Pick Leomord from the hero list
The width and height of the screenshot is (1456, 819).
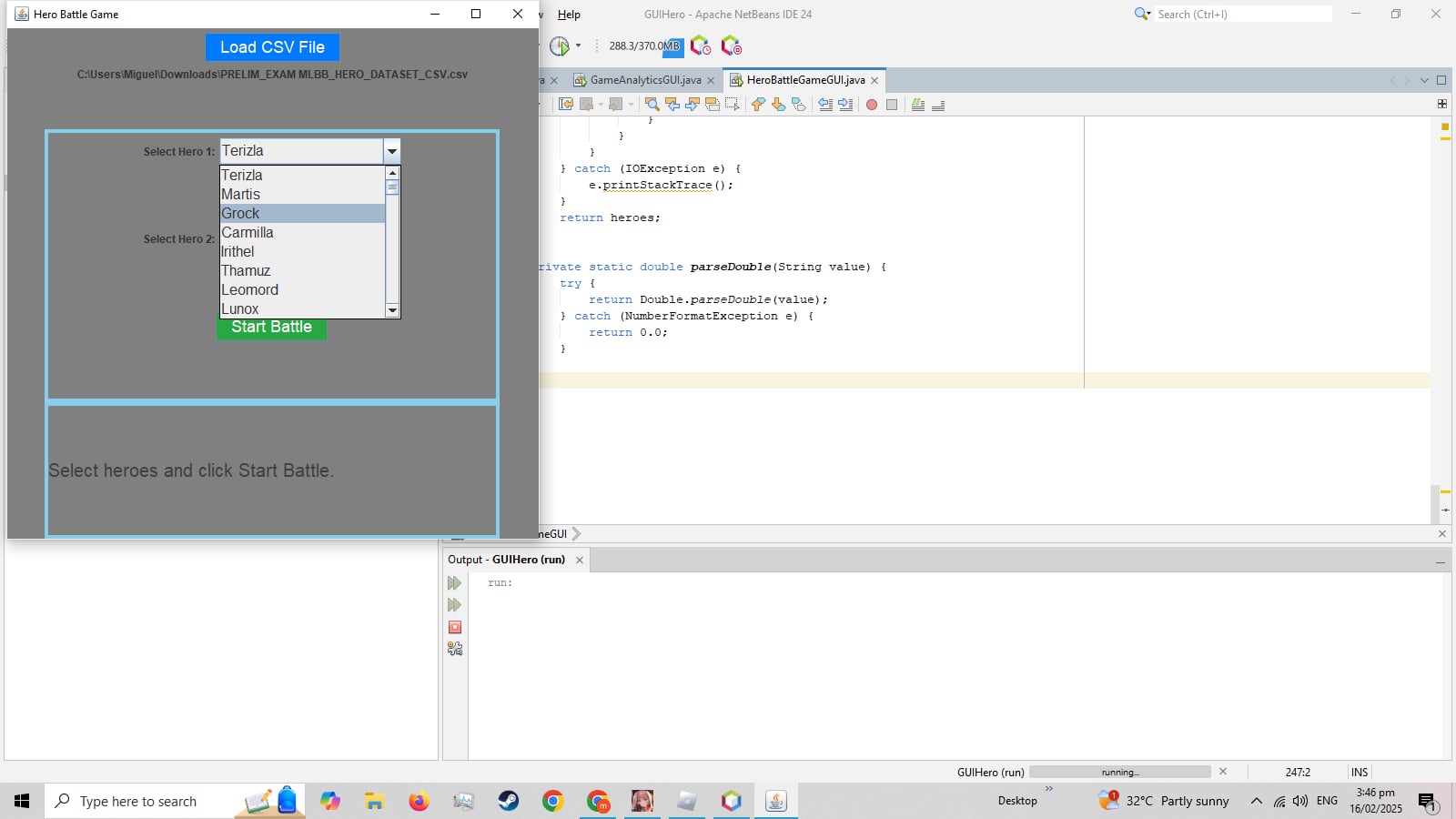(x=302, y=289)
